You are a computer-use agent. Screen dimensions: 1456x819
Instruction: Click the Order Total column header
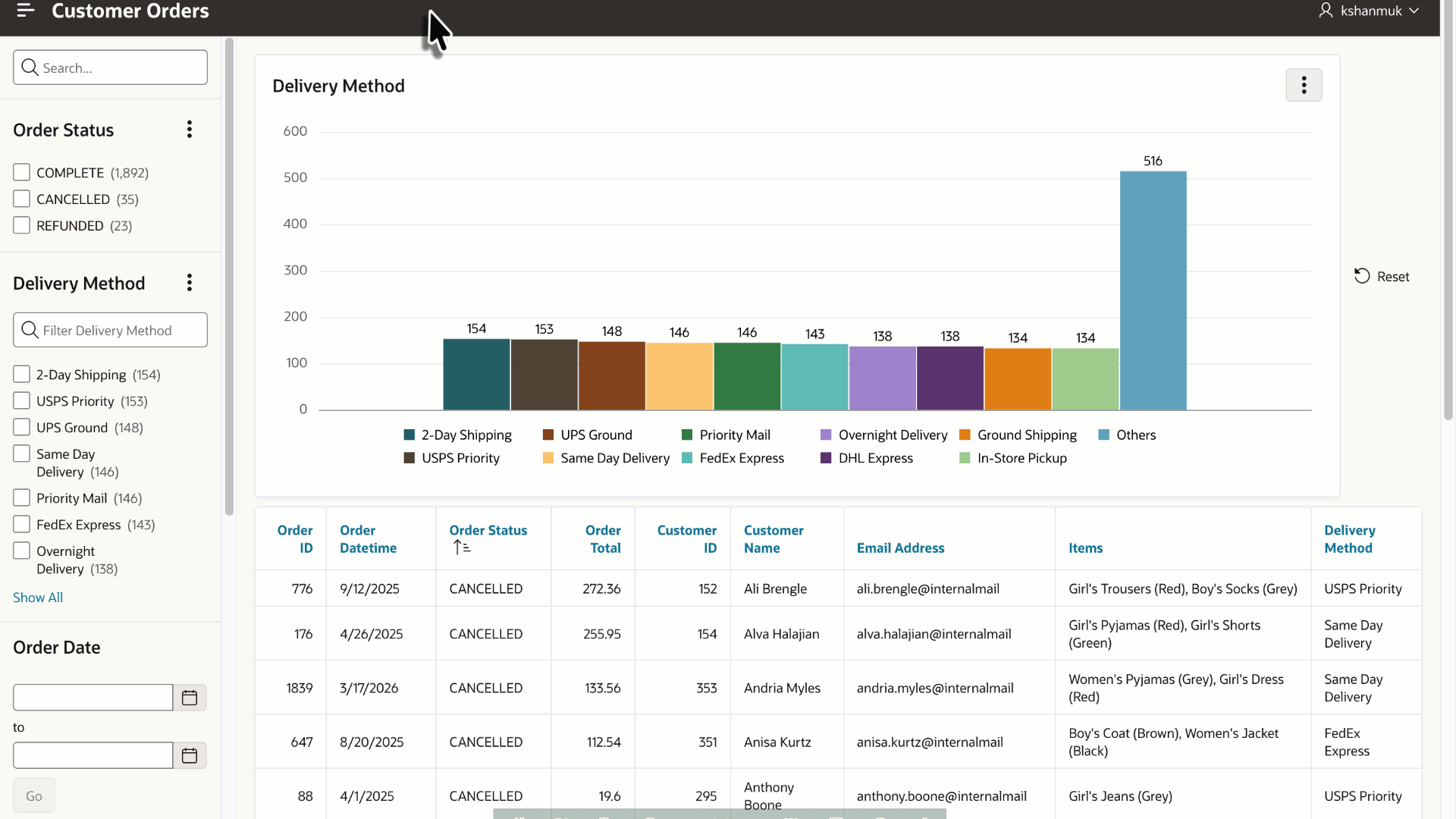pos(603,539)
